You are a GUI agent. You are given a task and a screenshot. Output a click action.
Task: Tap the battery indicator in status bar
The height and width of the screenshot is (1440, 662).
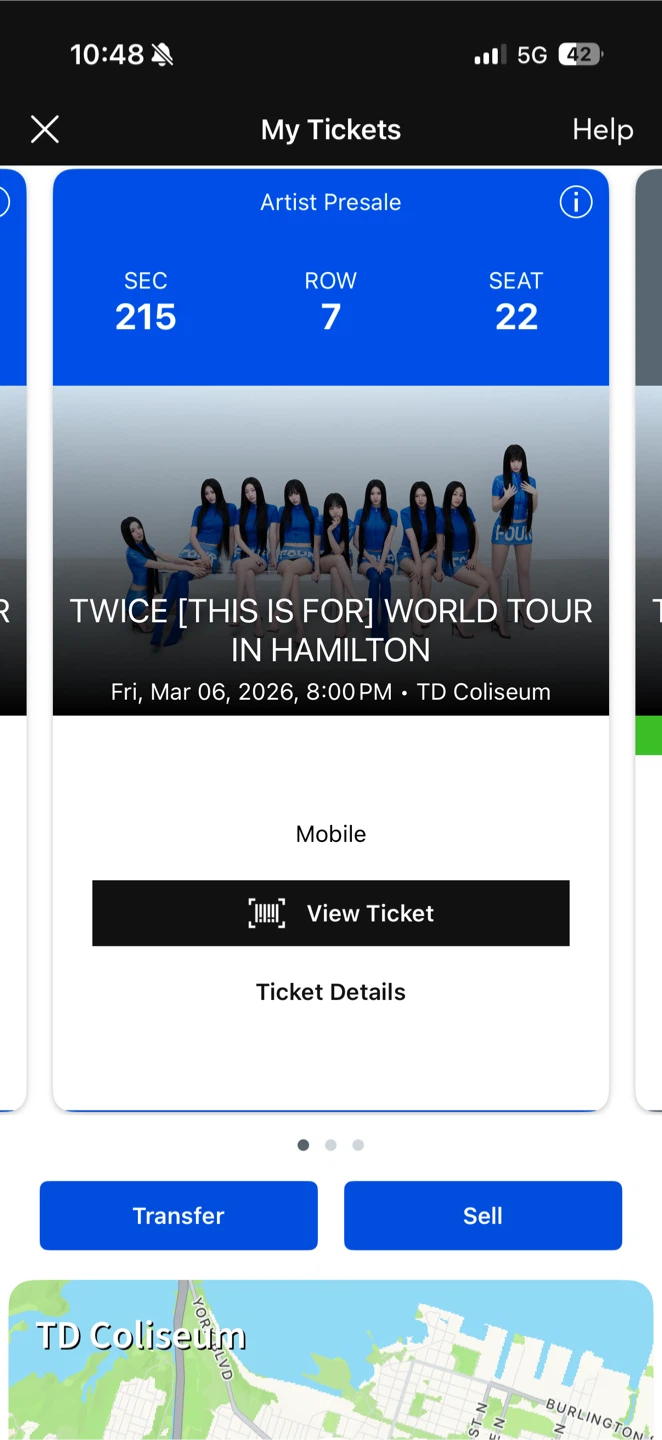580,55
